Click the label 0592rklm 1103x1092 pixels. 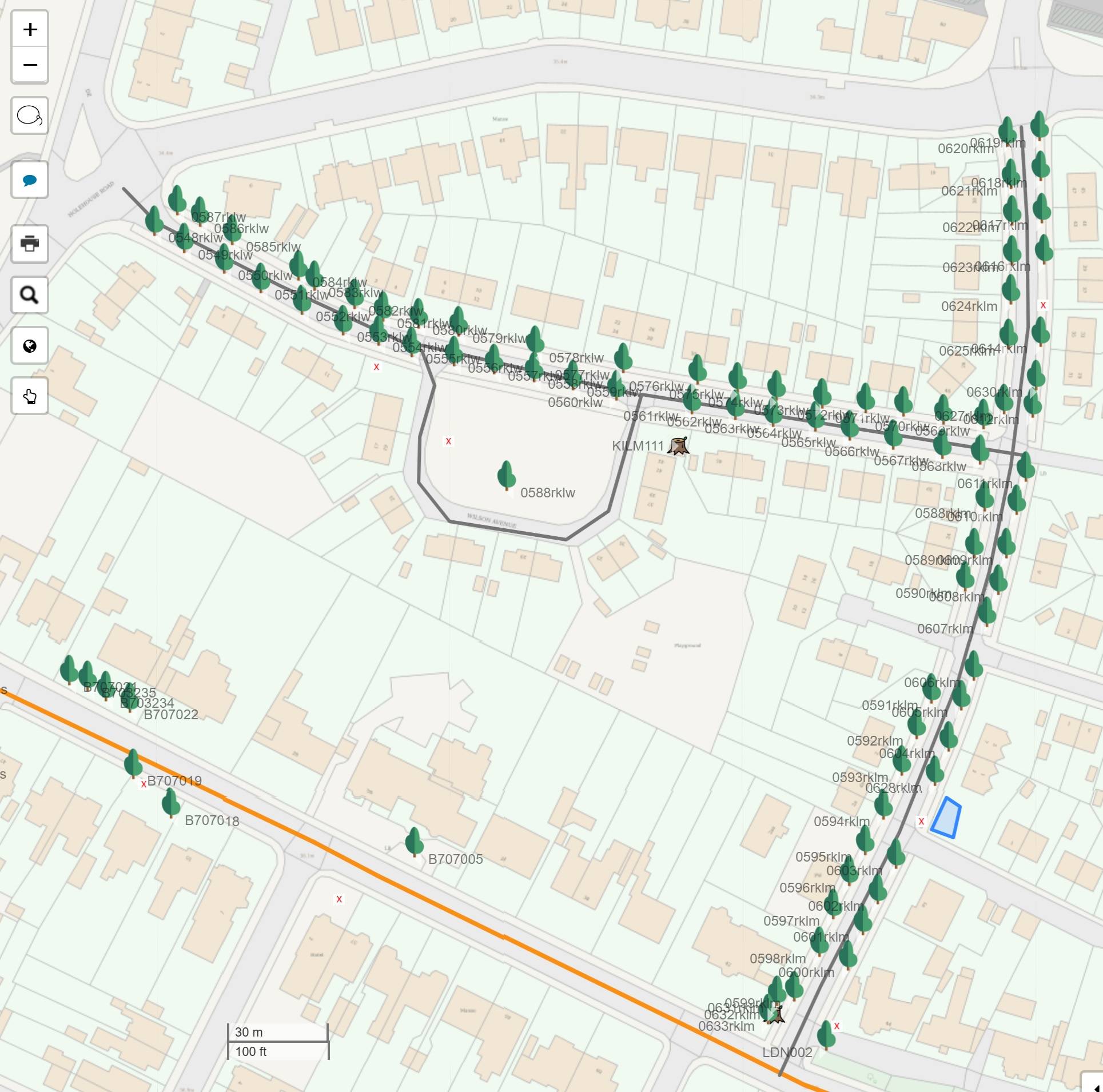click(x=875, y=741)
